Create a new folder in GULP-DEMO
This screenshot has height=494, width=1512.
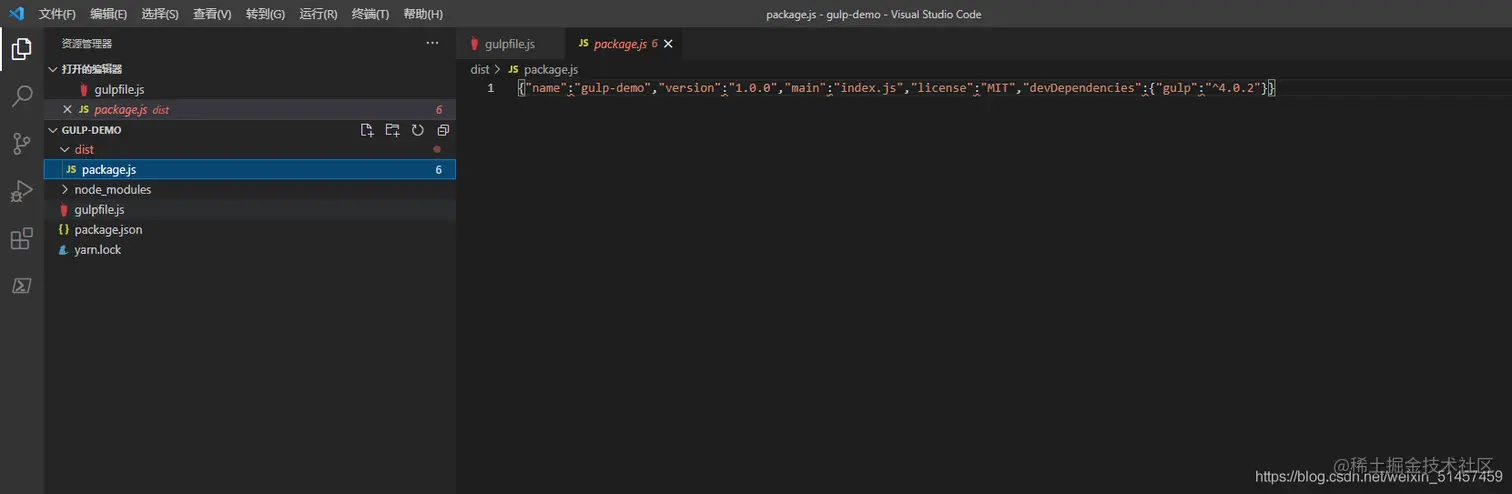[x=392, y=130]
